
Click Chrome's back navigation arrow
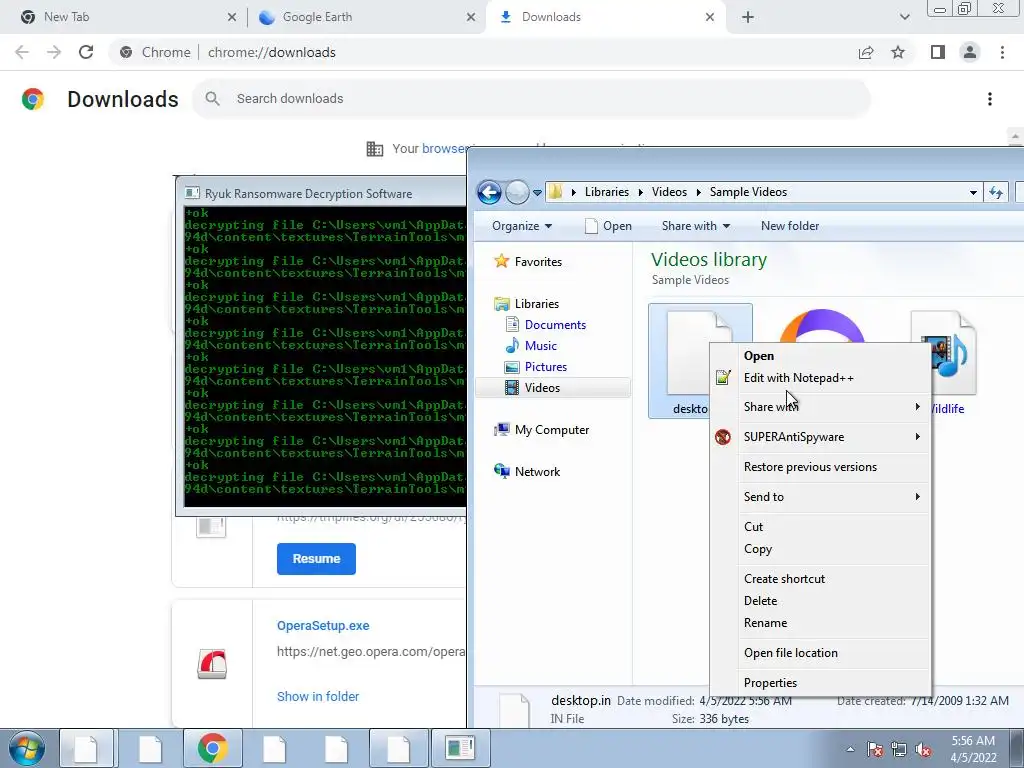tap(22, 52)
